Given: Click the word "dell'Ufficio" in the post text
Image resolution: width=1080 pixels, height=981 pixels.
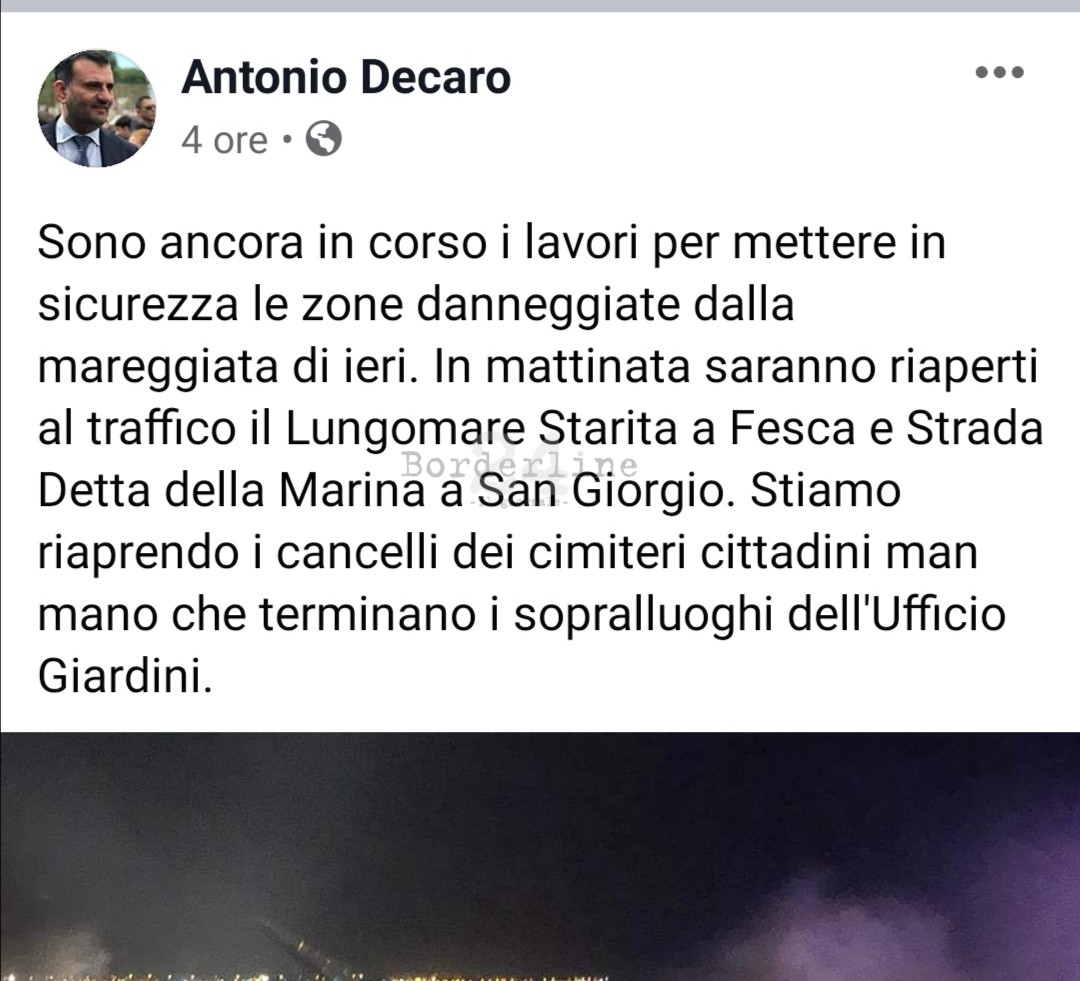Looking at the screenshot, I should tap(896, 614).
